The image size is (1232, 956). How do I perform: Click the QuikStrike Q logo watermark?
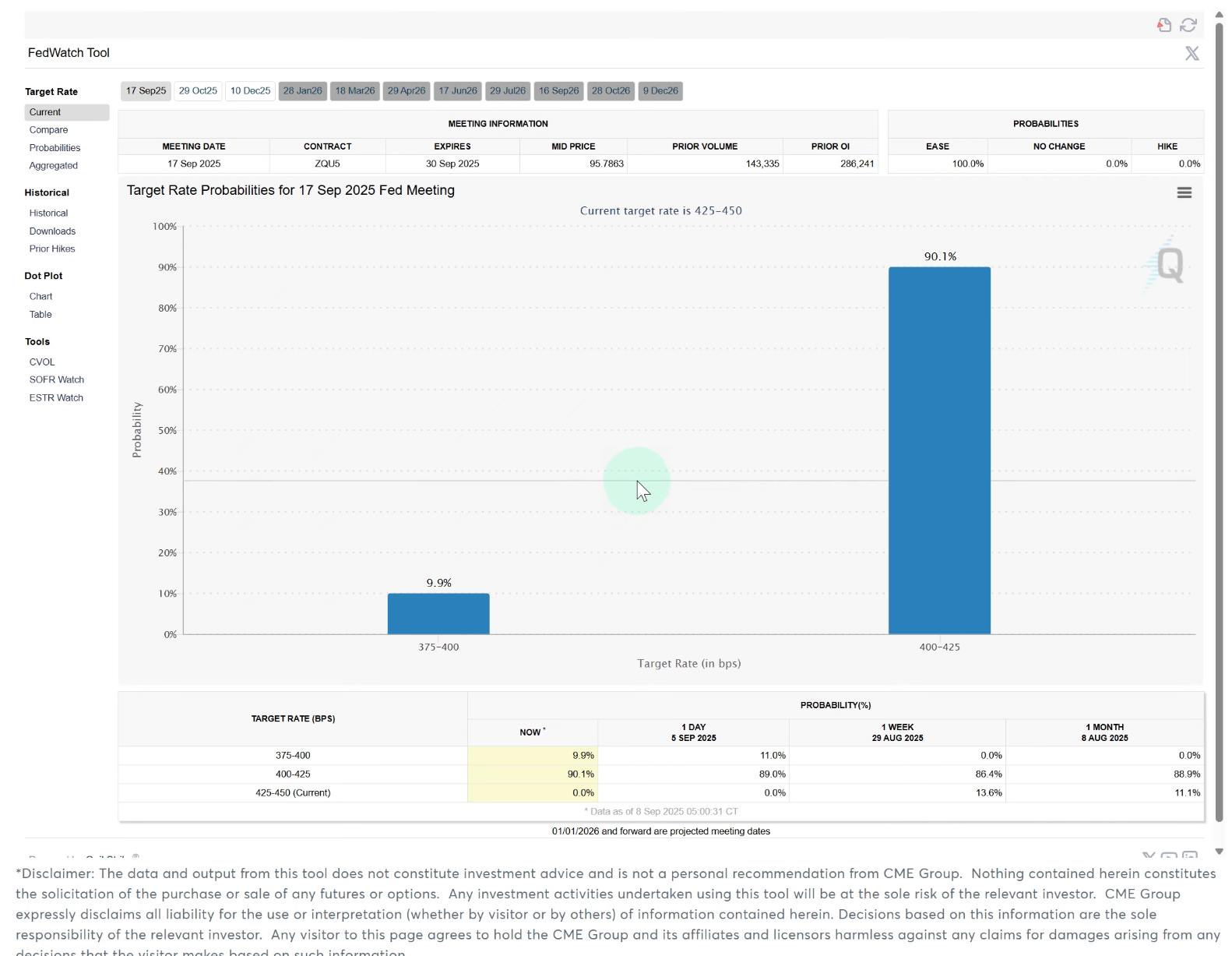(1169, 265)
